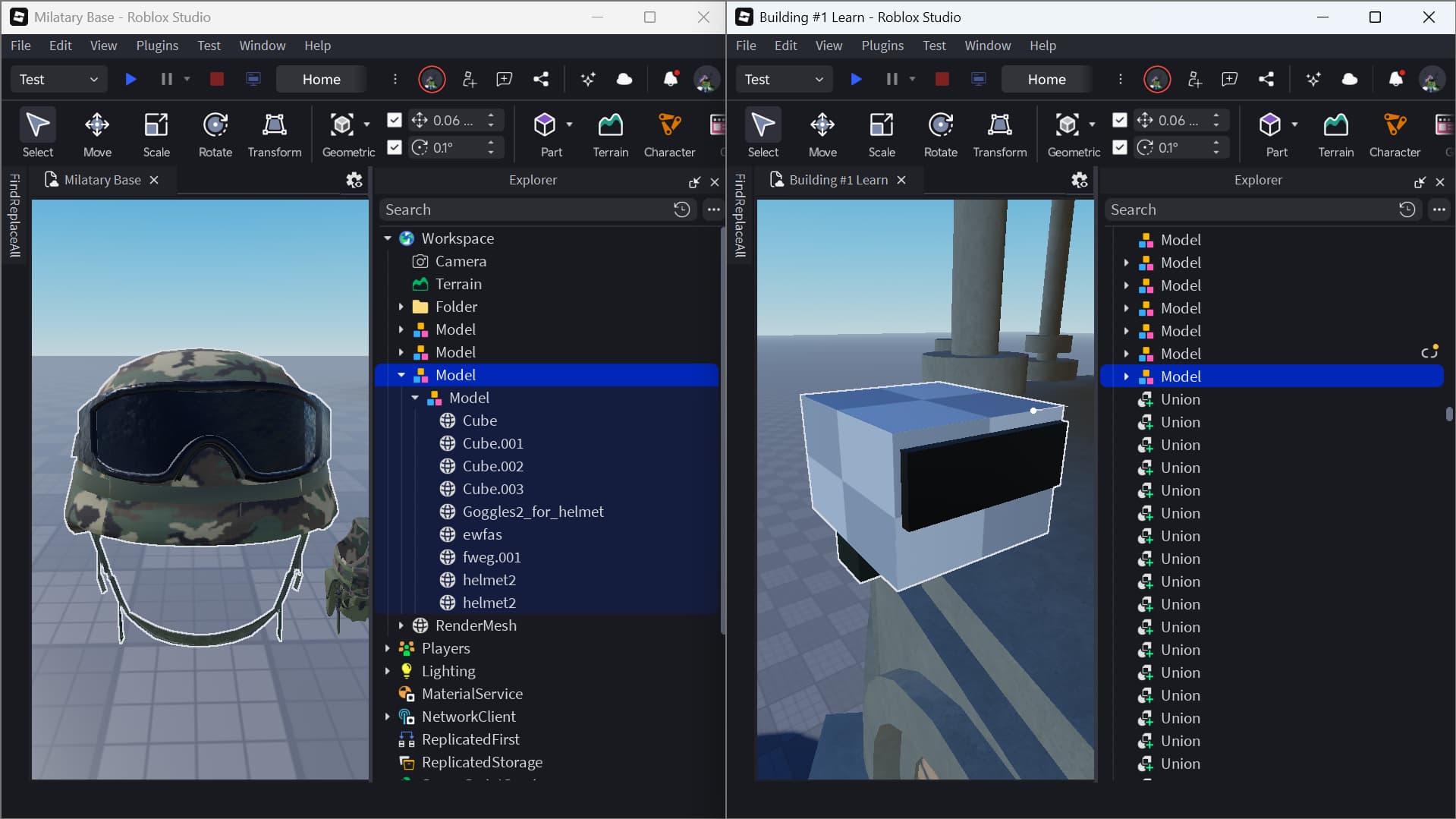Activate the Rotate tool in Building #1 Learn window

tap(940, 133)
